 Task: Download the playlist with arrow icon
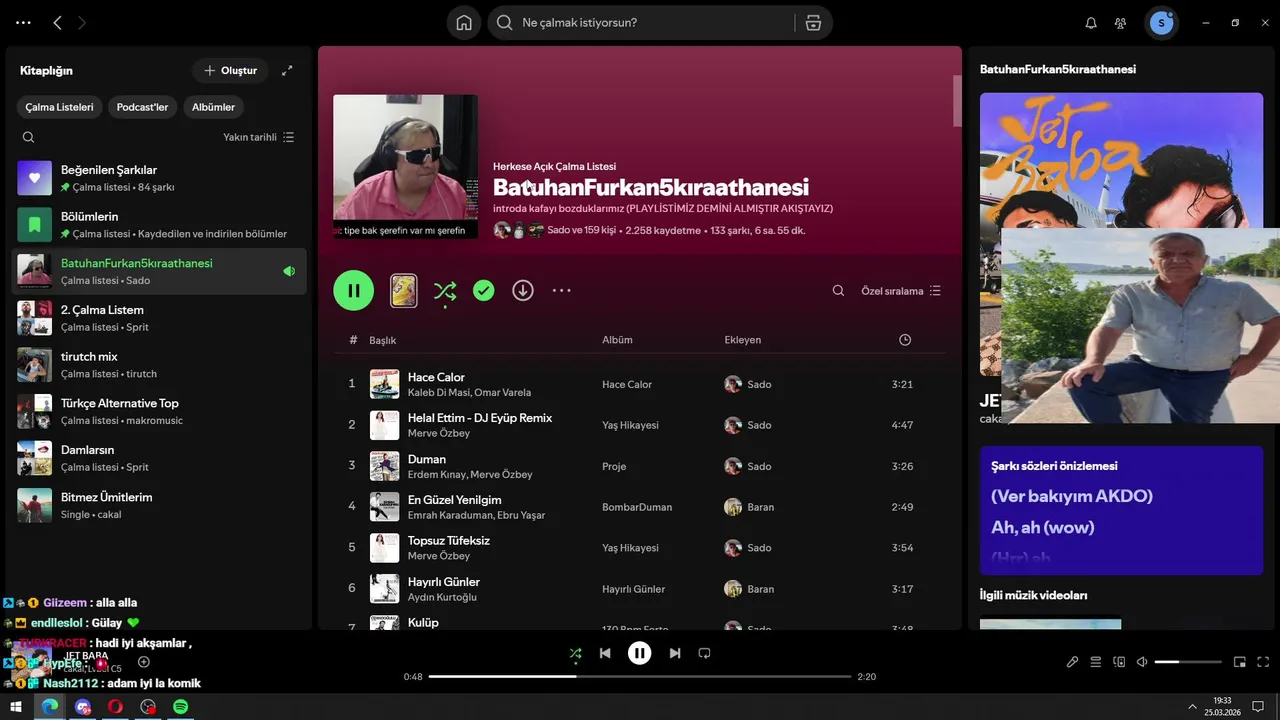point(523,290)
